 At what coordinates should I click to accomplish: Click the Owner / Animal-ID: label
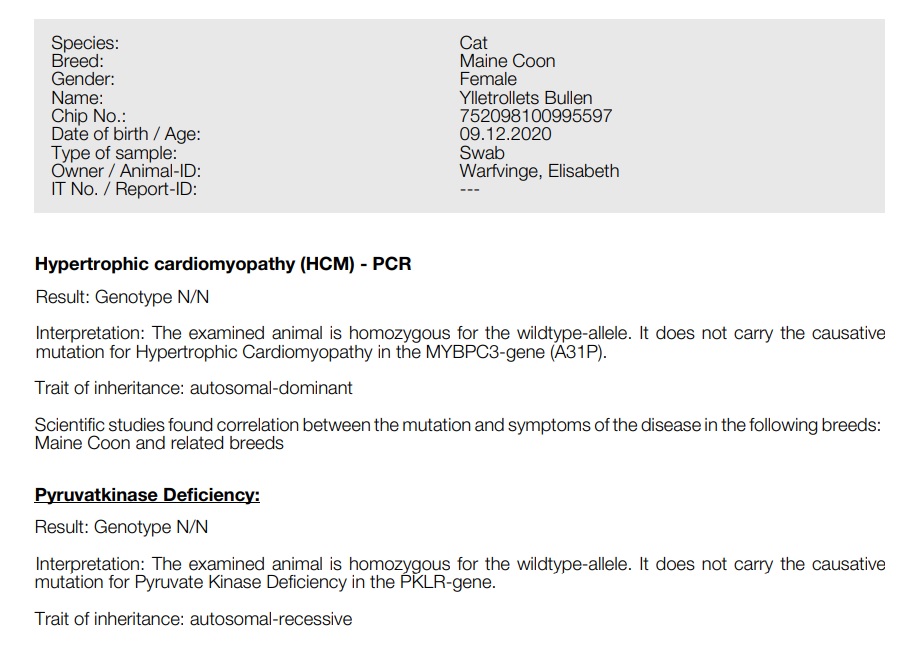(x=126, y=171)
